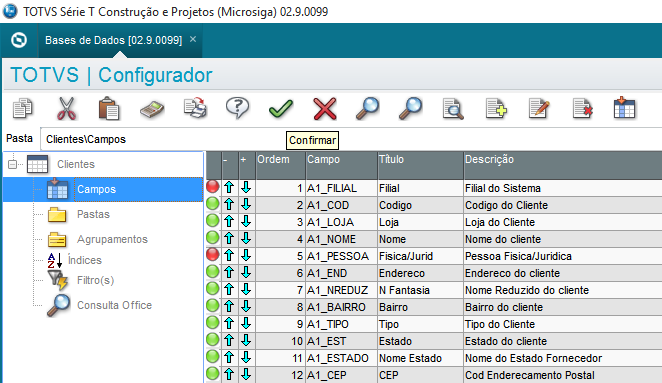Open Consulta Office tree item
The image size is (662, 383).
click(114, 305)
